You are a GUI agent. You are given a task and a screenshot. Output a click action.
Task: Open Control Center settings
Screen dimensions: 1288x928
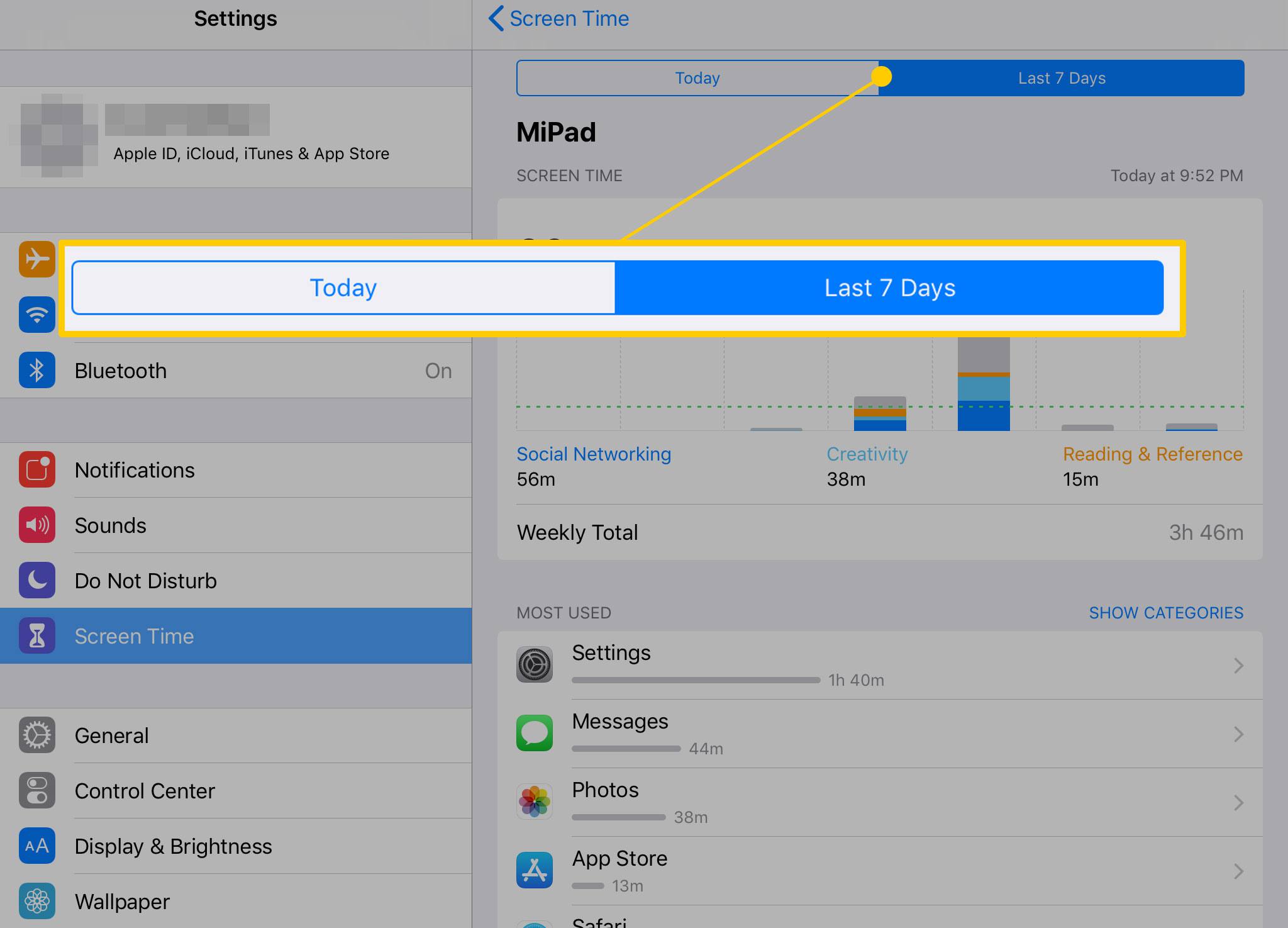tap(236, 791)
